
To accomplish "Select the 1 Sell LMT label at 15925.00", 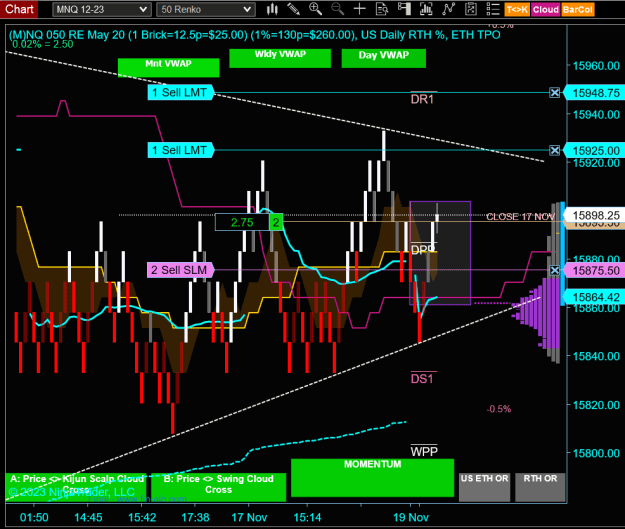I will tap(181, 150).
